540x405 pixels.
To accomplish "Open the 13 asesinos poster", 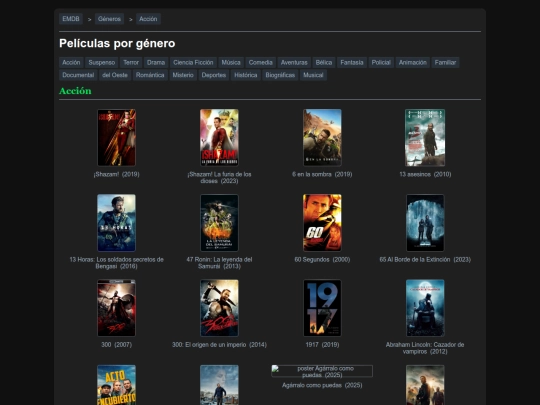I will click(425, 137).
